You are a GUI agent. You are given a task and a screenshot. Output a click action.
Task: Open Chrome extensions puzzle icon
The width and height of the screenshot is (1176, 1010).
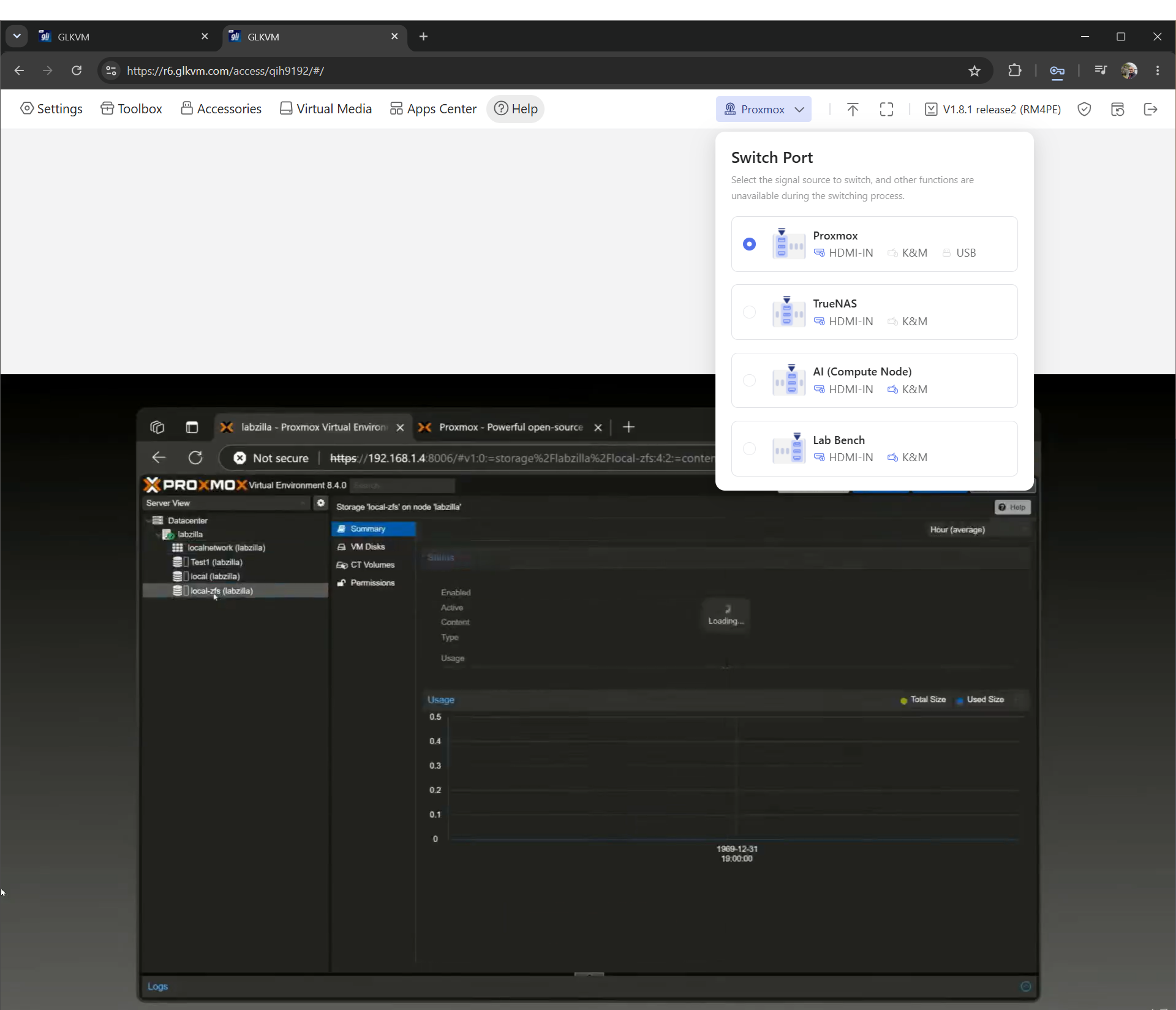point(1015,70)
